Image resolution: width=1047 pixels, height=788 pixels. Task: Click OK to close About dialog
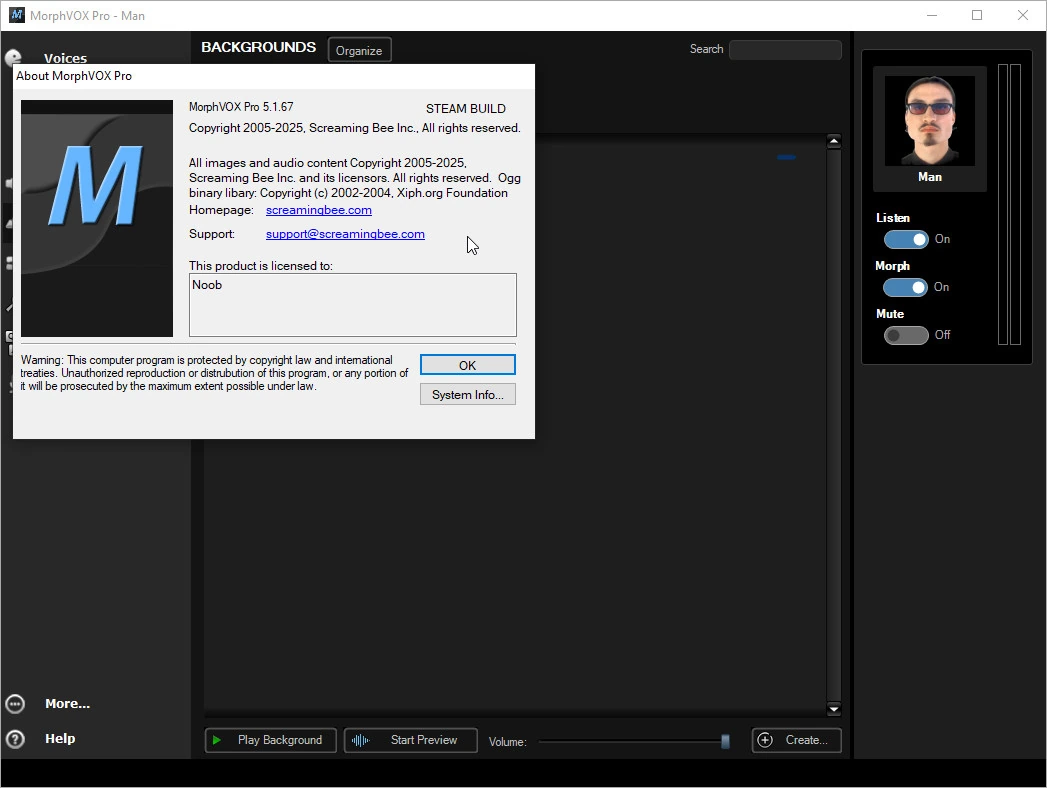[467, 365]
